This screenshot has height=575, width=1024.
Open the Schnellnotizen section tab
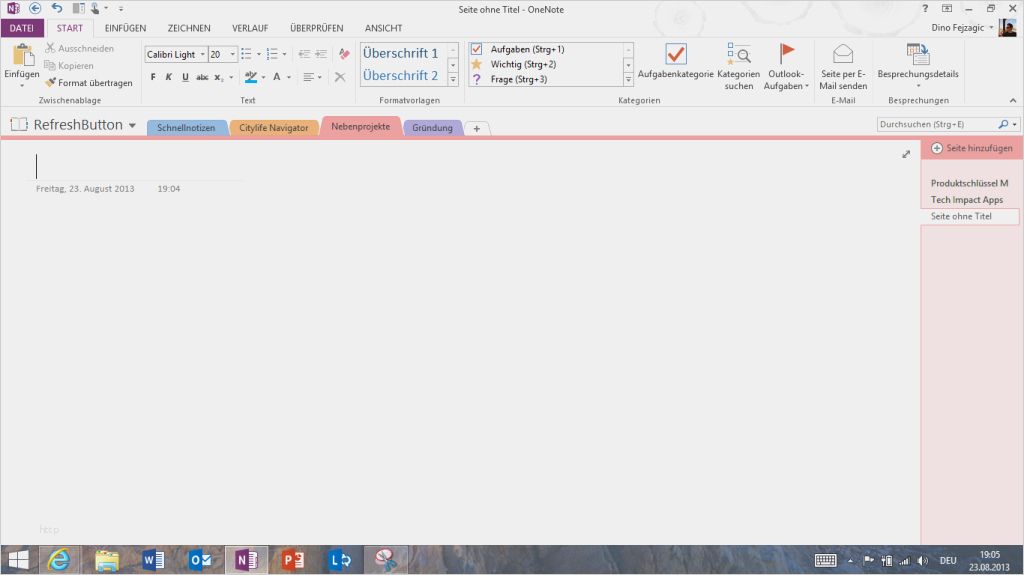click(186, 127)
